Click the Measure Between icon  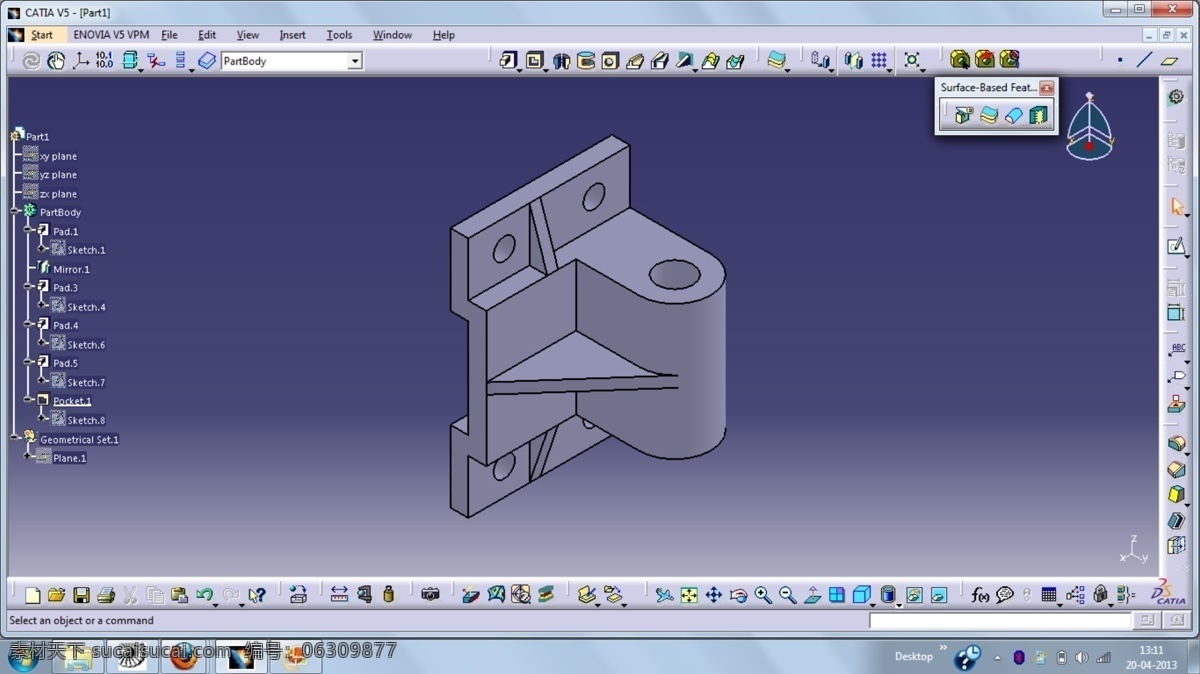339,594
